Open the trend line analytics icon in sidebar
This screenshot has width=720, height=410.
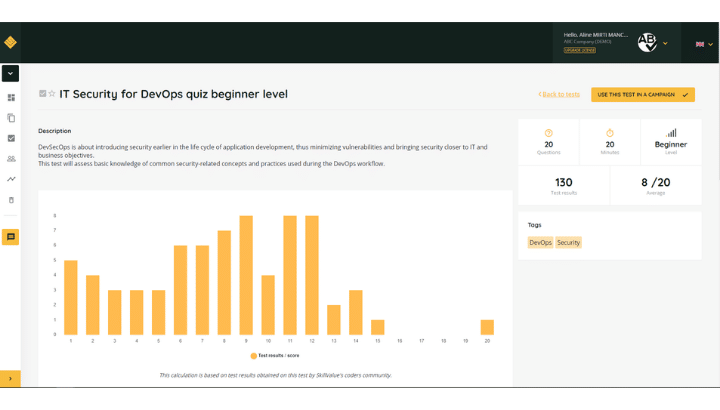click(x=11, y=179)
